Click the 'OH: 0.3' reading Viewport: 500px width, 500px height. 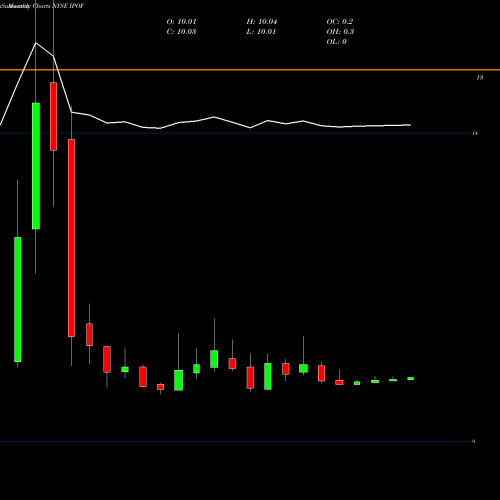340,32
